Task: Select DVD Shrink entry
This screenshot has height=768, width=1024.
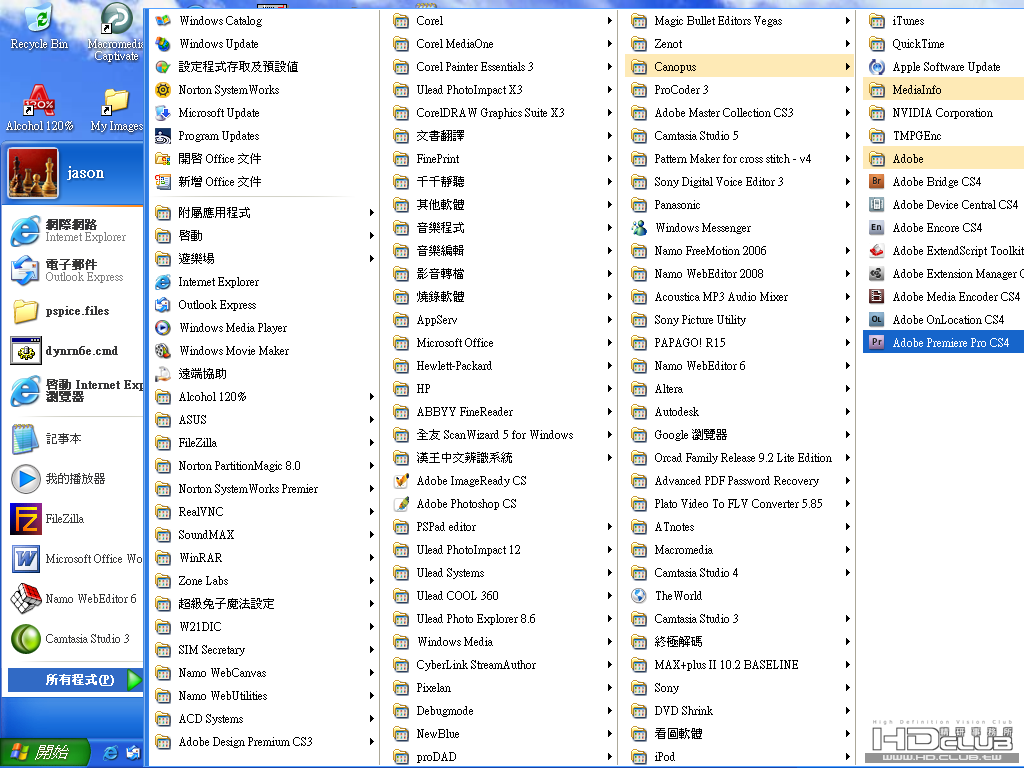Action: 739,711
